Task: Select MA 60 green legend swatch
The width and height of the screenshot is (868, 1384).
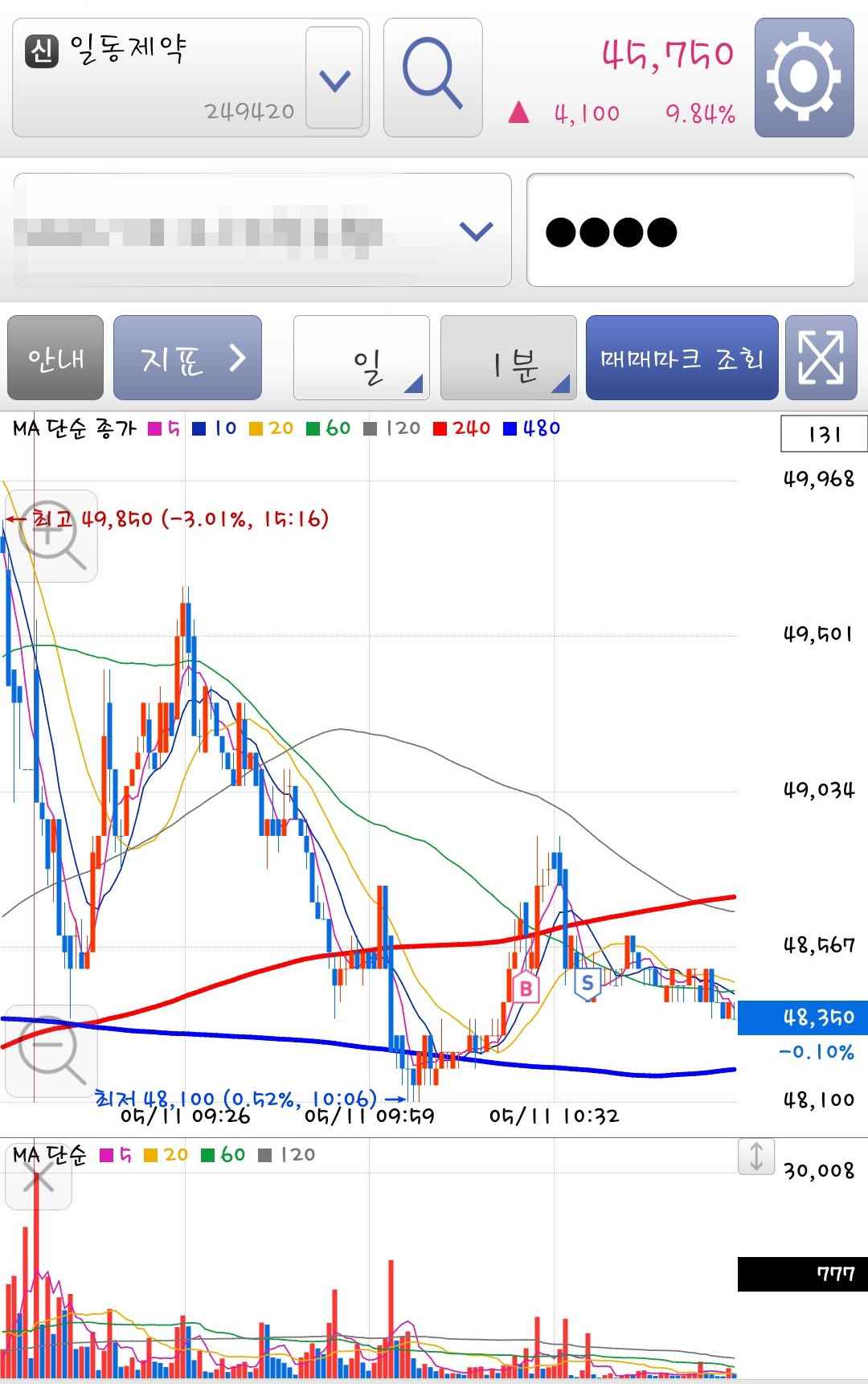Action: tap(313, 429)
